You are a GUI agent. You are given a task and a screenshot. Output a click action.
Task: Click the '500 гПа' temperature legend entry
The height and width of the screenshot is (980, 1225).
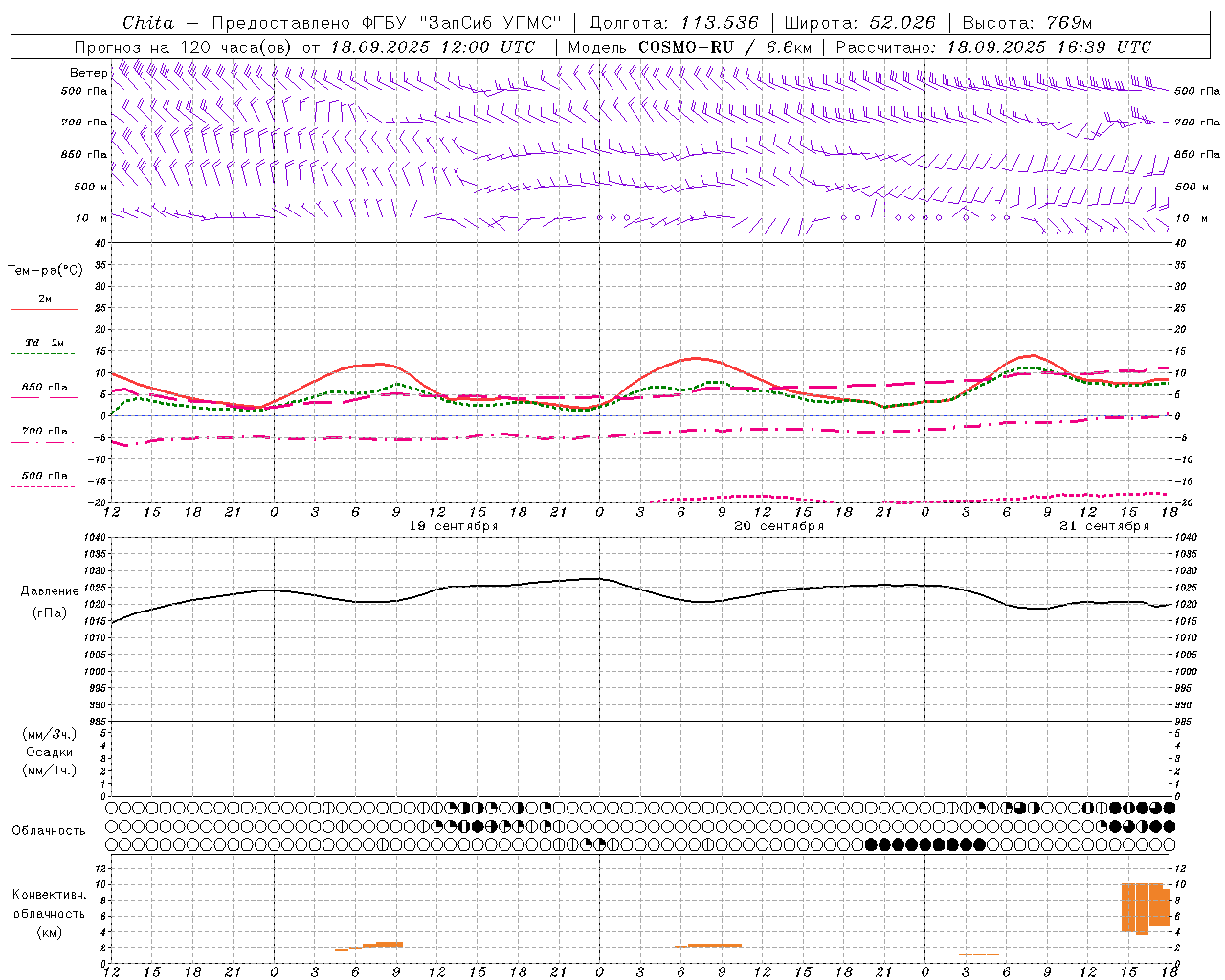click(45, 476)
